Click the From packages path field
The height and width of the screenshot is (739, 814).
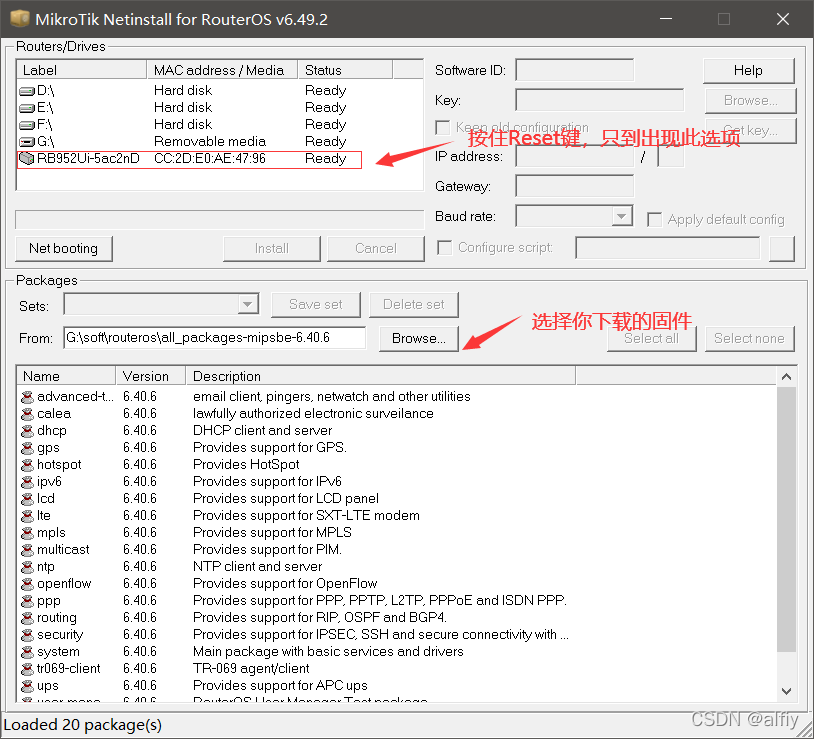(215, 338)
